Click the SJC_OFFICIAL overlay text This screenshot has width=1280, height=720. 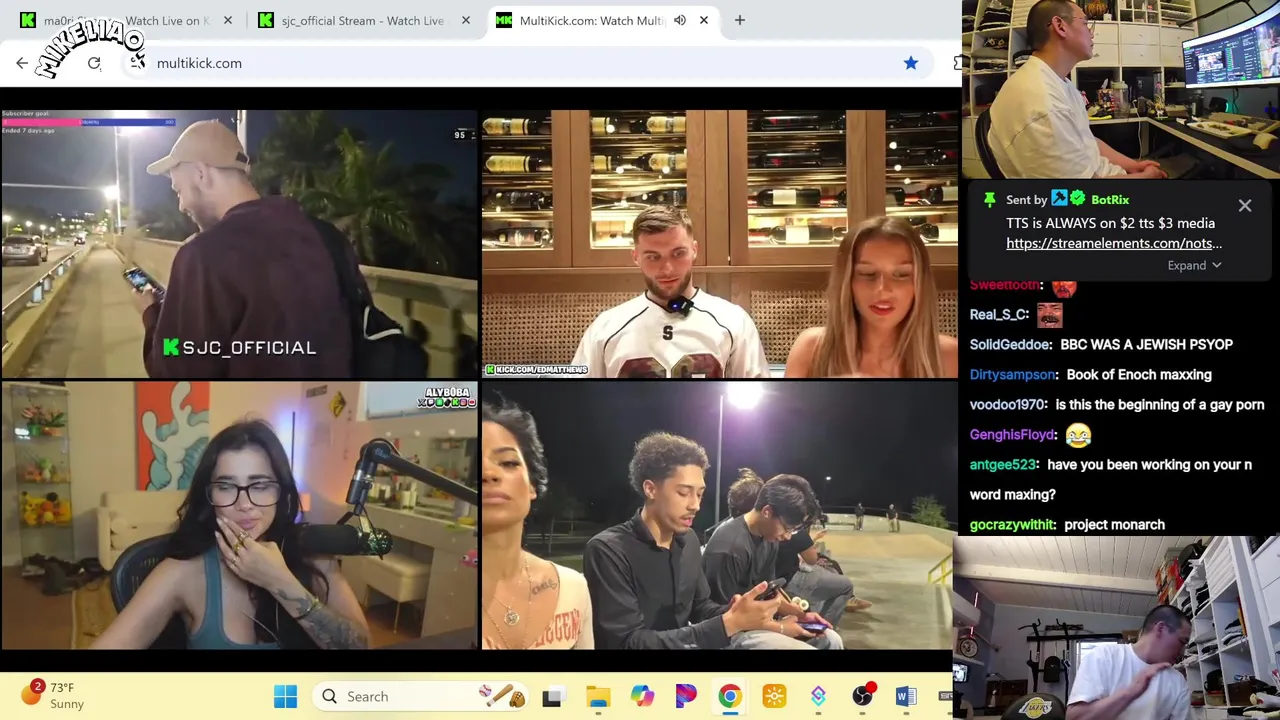[240, 347]
